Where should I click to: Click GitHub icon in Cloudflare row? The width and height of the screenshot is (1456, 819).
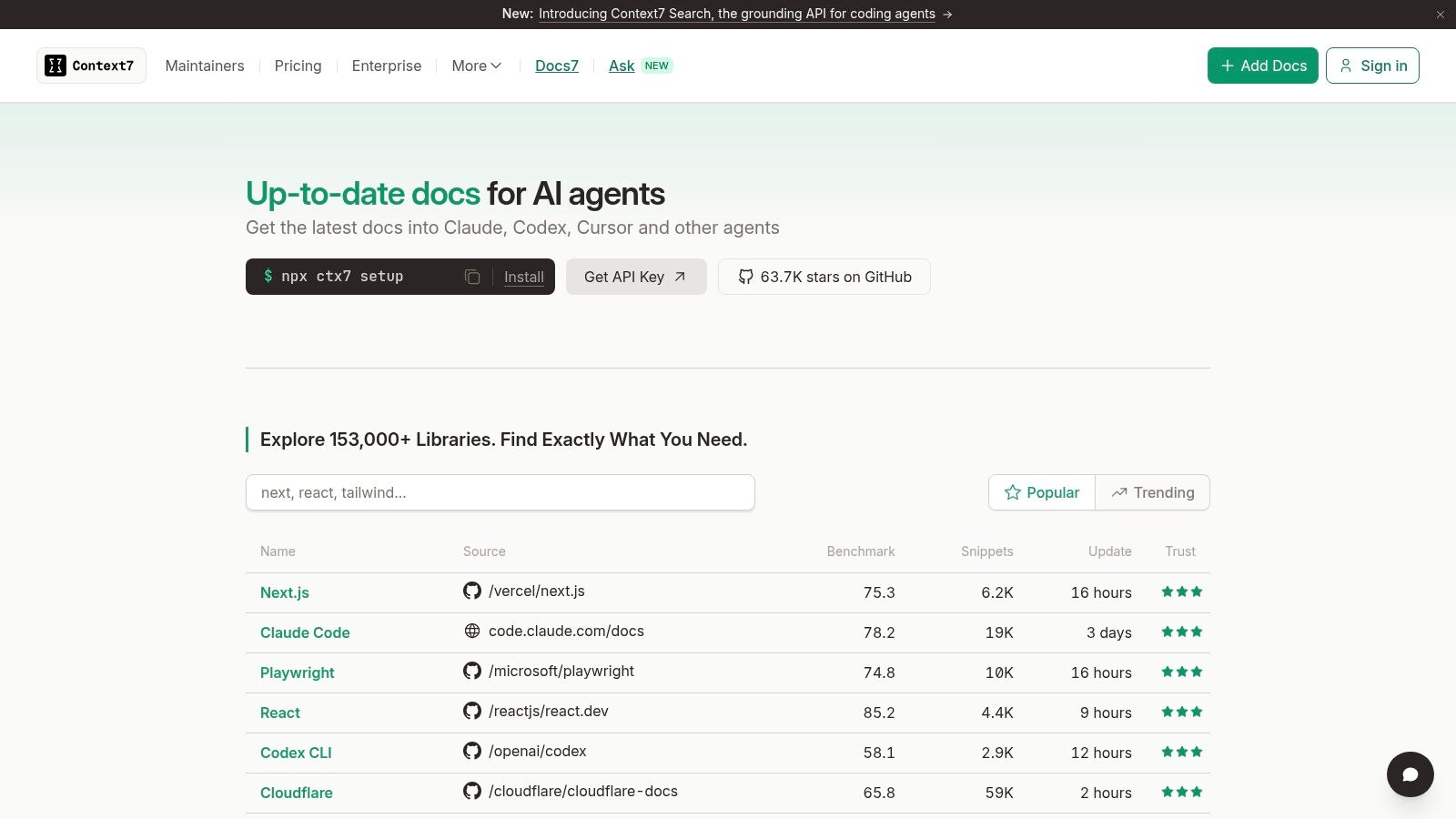point(472,791)
